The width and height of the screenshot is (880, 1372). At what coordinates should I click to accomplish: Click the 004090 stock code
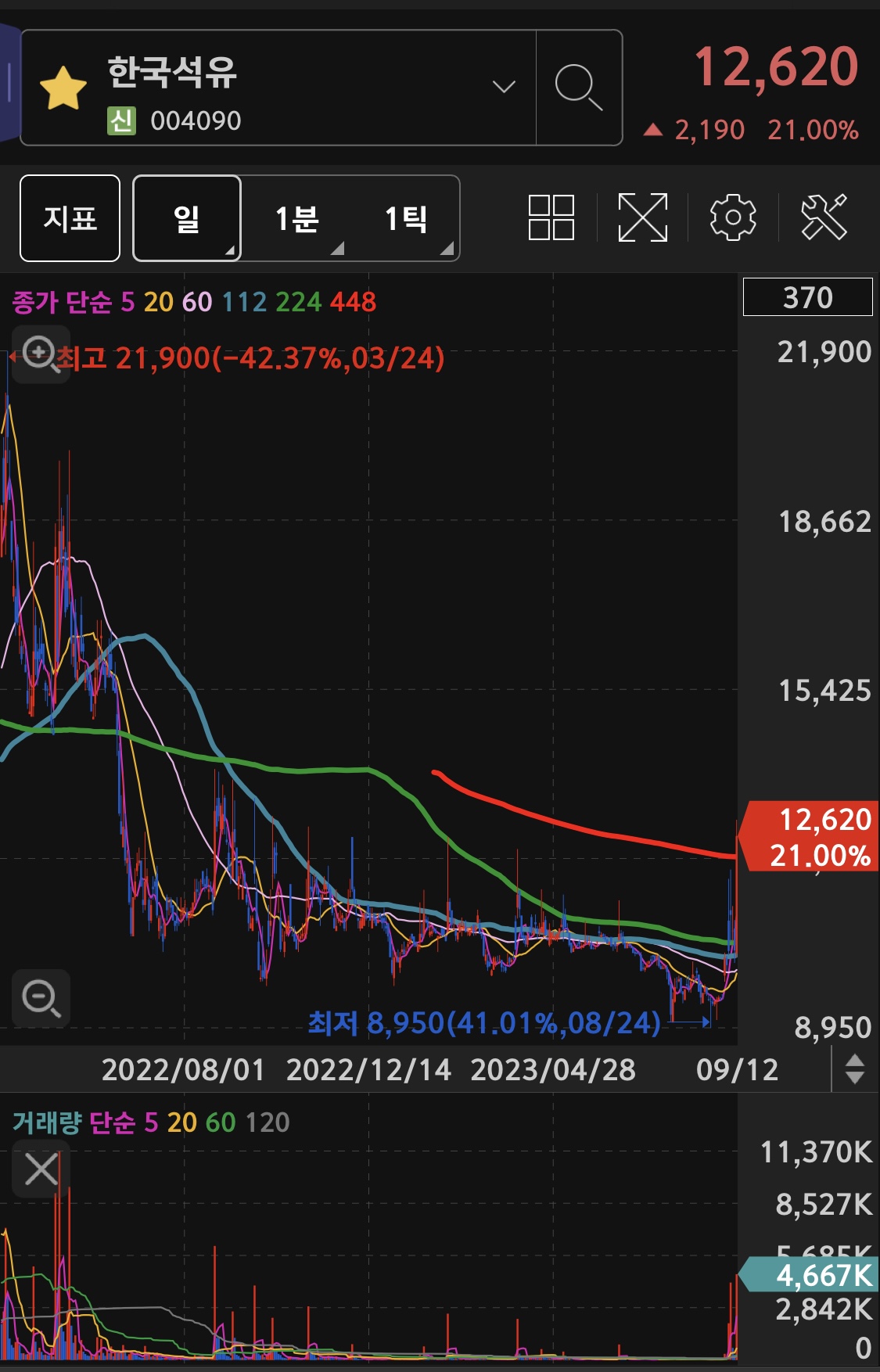tap(196, 121)
